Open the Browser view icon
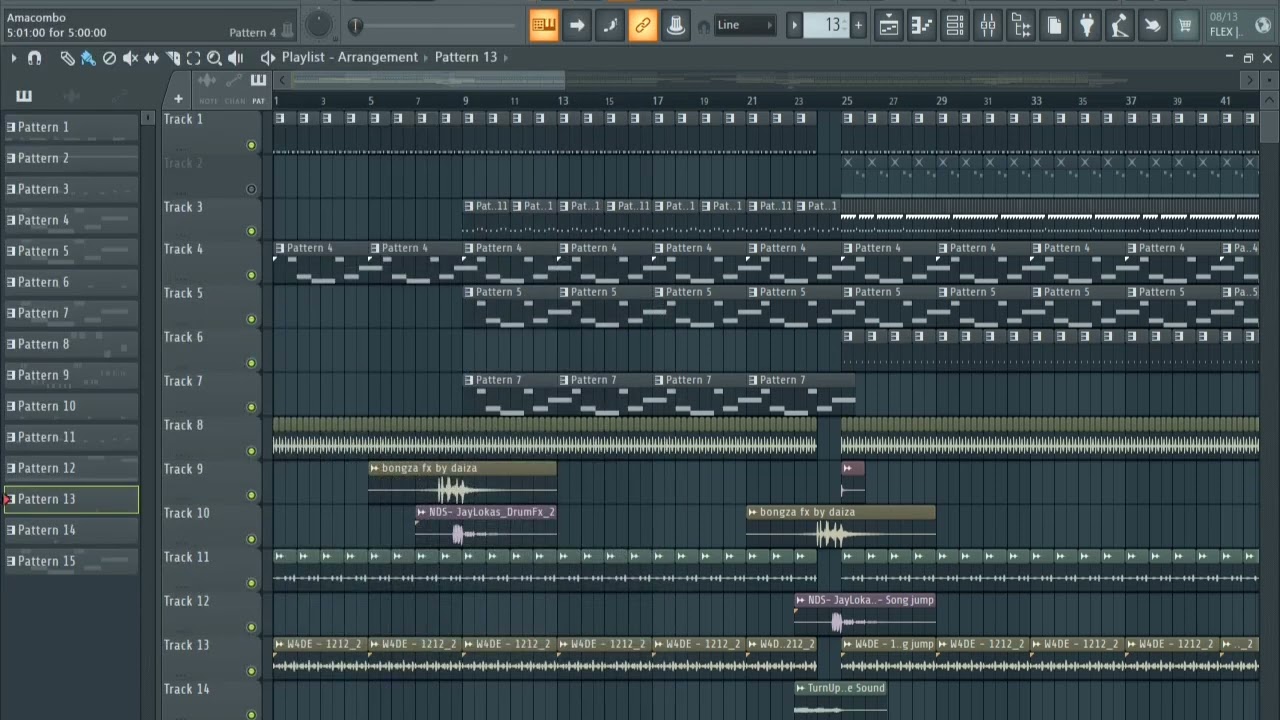The height and width of the screenshot is (720, 1280). pyautogui.click(x=1021, y=26)
